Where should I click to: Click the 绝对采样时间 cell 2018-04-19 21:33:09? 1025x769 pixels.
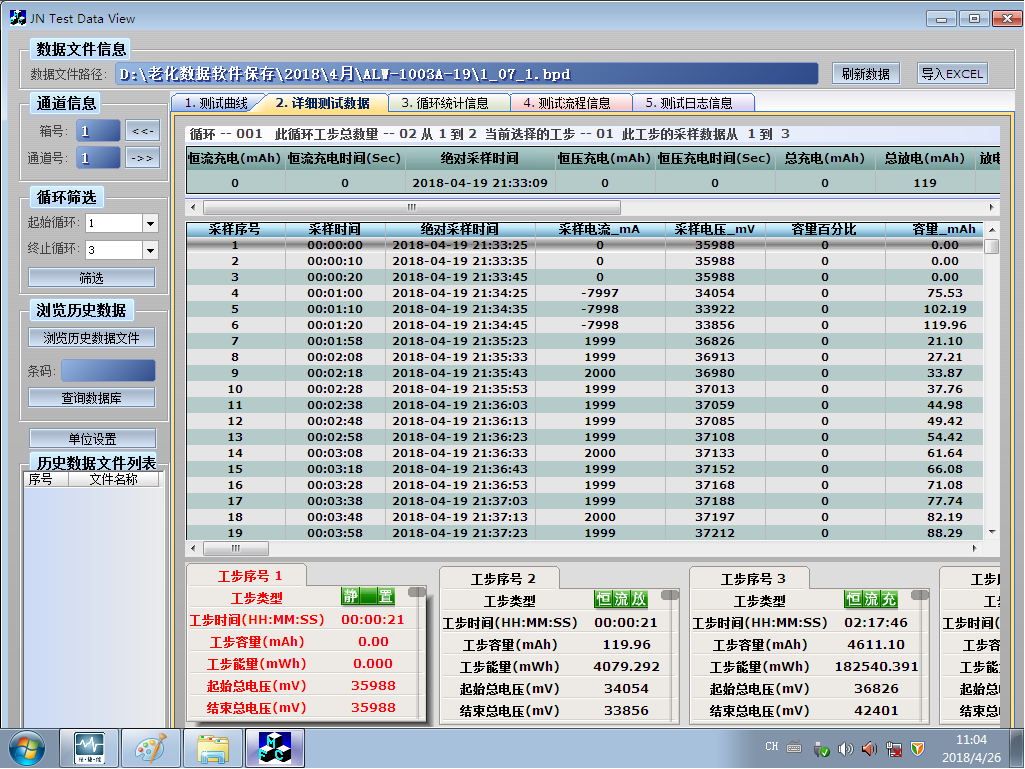pyautogui.click(x=480, y=183)
